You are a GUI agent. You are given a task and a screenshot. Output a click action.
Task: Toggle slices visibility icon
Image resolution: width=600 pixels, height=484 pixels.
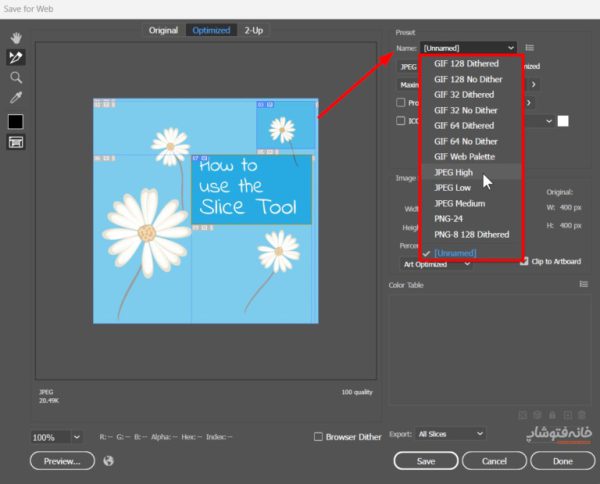tap(16, 142)
